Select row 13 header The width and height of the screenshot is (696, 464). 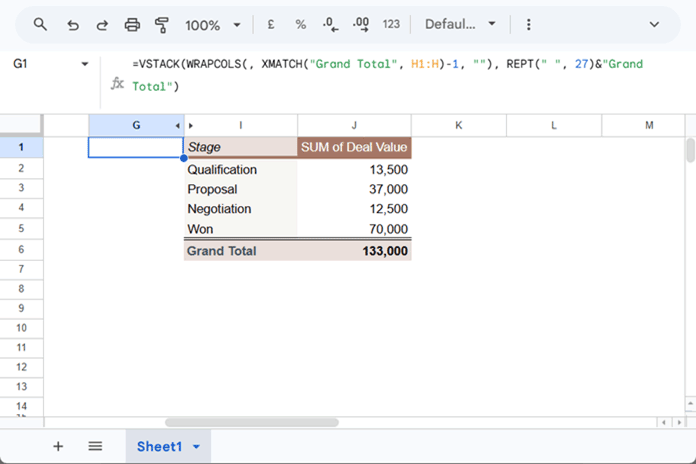(x=21, y=386)
